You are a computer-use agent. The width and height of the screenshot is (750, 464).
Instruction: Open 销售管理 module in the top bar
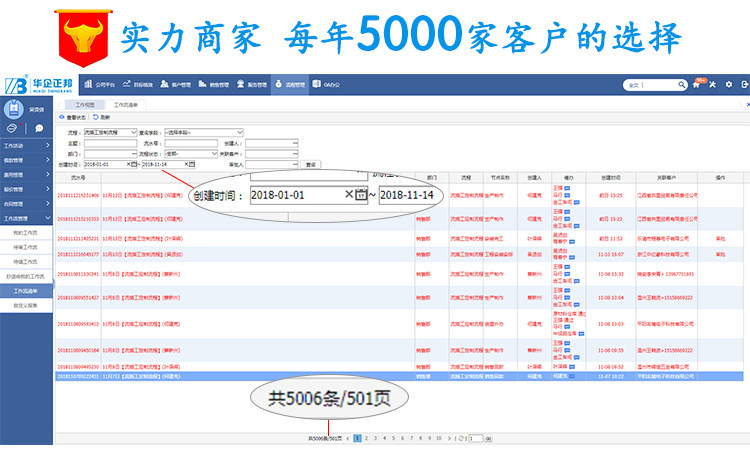tap(214, 84)
